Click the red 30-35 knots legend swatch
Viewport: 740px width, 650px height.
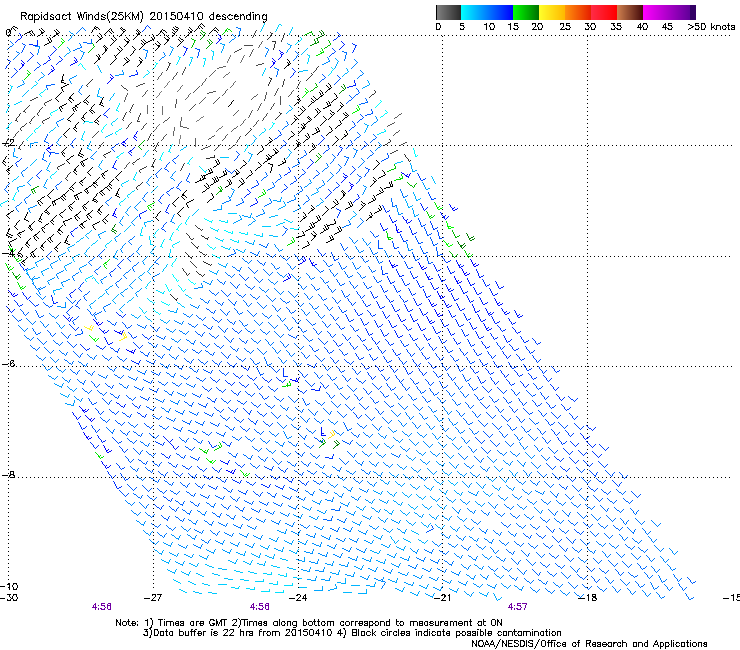tap(604, 12)
